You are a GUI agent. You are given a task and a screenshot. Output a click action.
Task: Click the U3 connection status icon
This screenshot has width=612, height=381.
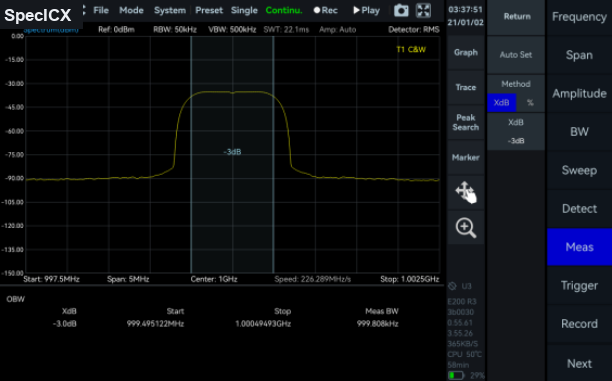pyautogui.click(x=452, y=286)
